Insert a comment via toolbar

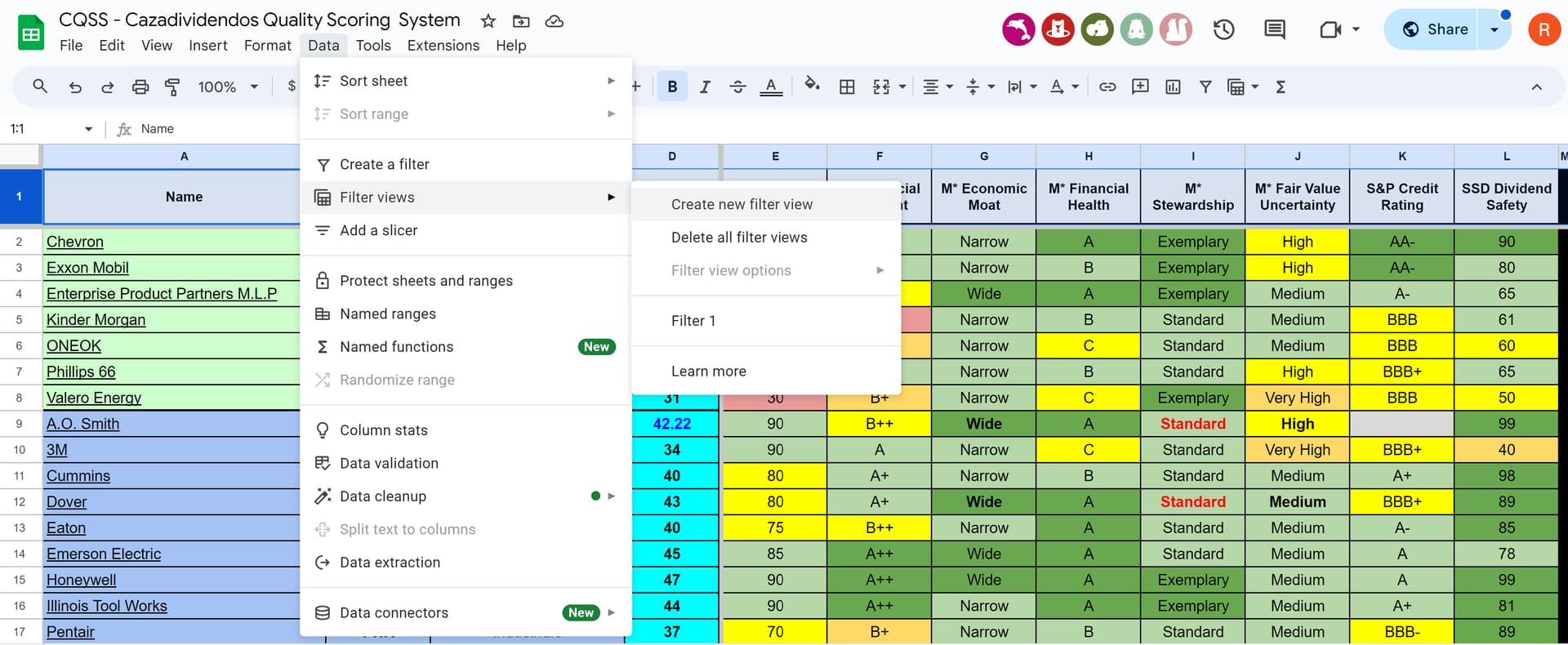coord(1140,87)
